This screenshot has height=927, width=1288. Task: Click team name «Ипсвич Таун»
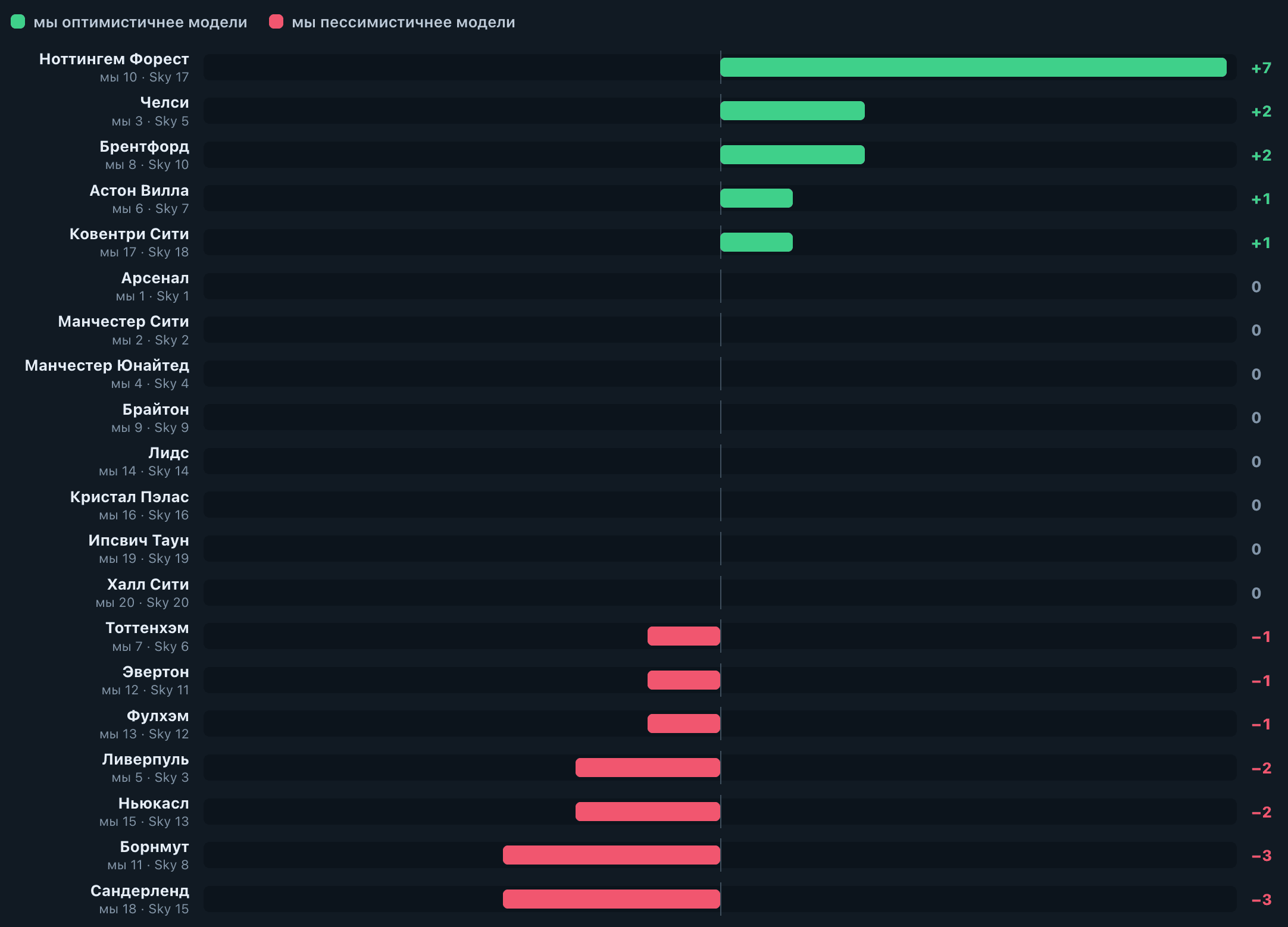coord(139,540)
